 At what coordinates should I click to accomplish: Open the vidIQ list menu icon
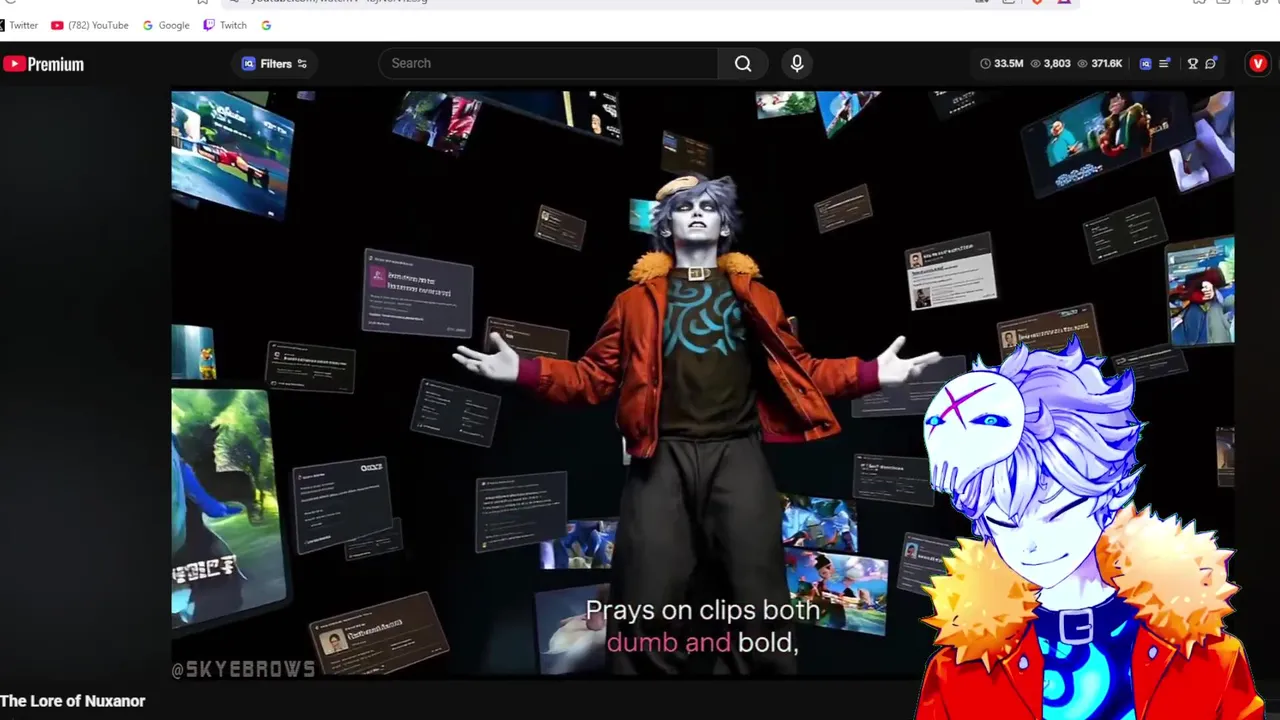pyautogui.click(x=1164, y=64)
